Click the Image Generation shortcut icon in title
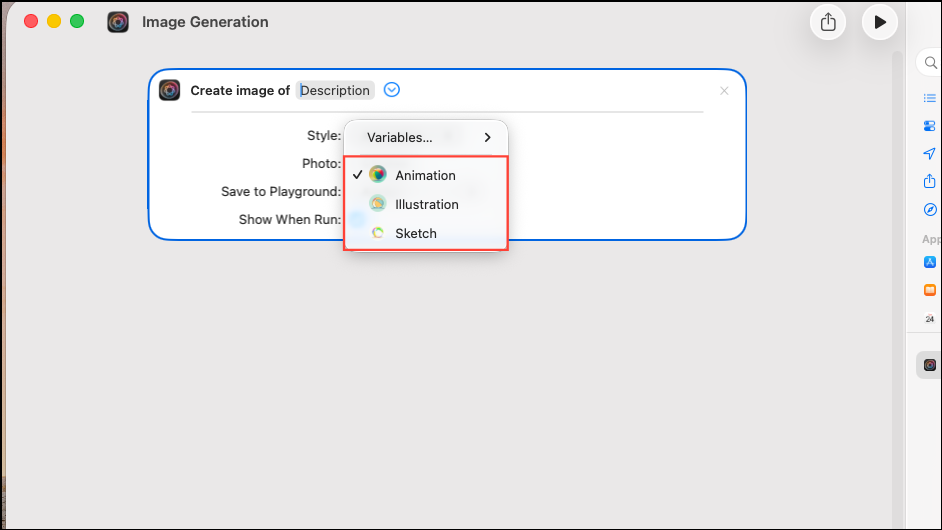This screenshot has width=942, height=530. click(x=118, y=22)
